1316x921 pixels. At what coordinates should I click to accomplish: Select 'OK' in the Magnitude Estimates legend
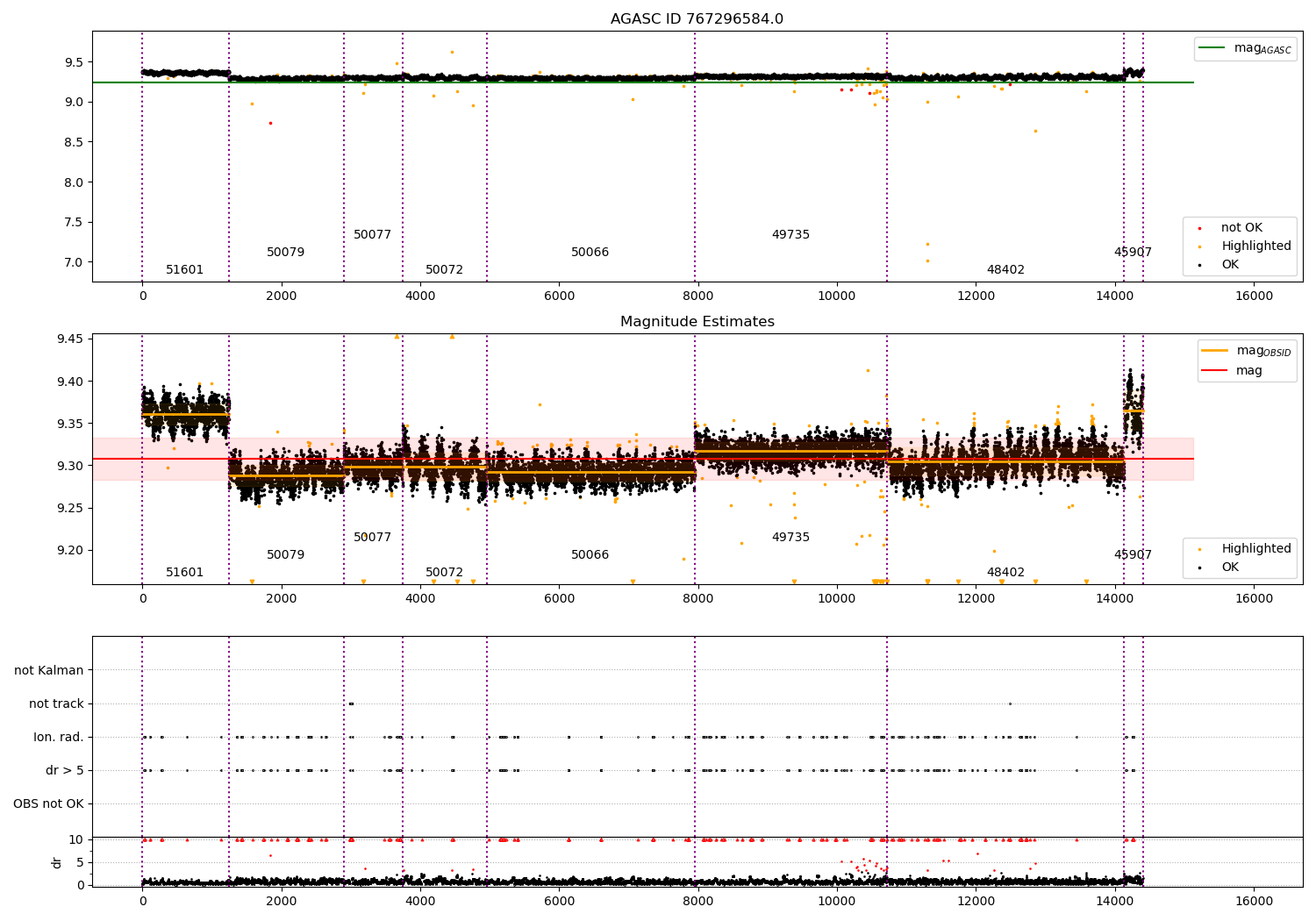point(1230,568)
